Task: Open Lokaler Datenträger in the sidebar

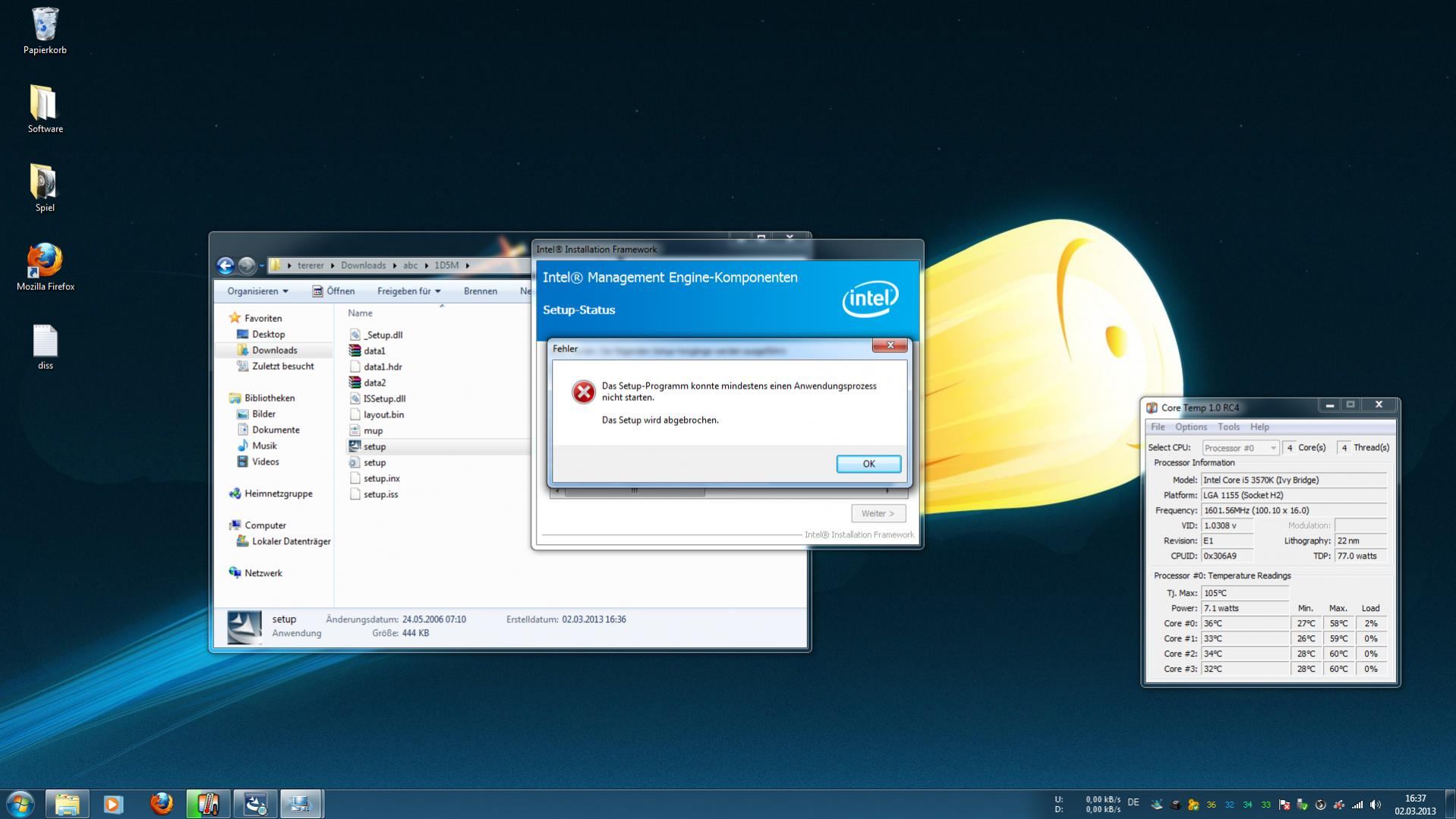Action: (291, 541)
